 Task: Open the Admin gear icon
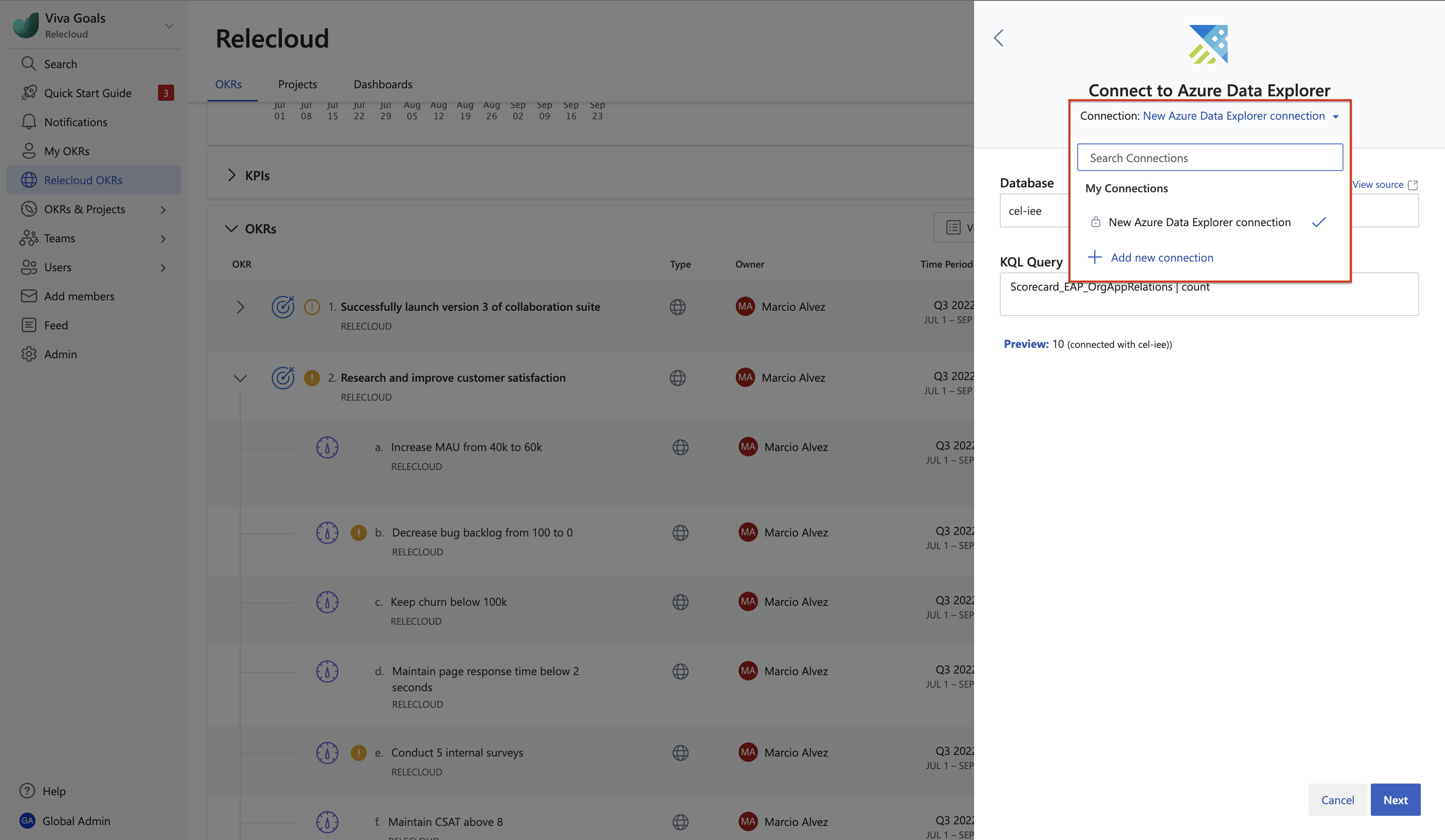coord(29,354)
